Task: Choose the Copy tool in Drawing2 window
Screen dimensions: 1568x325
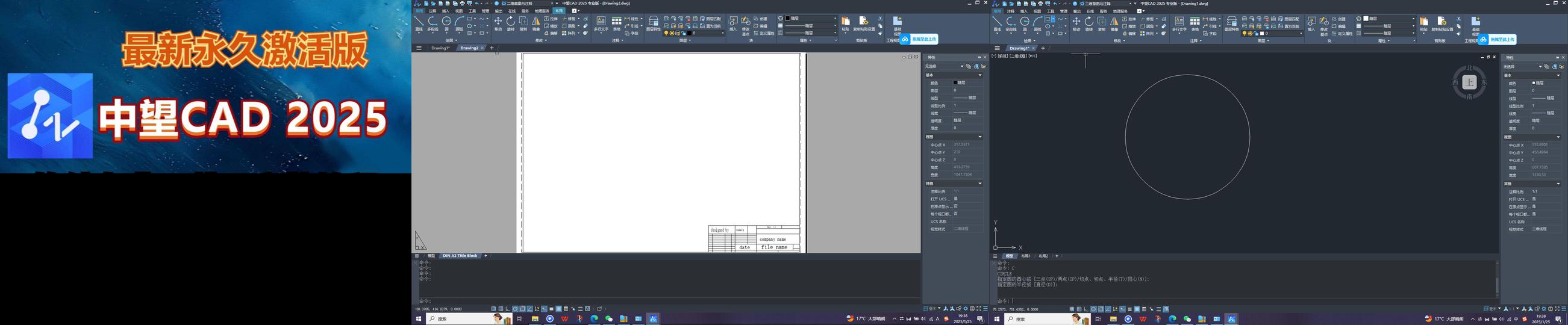Action: point(523,23)
